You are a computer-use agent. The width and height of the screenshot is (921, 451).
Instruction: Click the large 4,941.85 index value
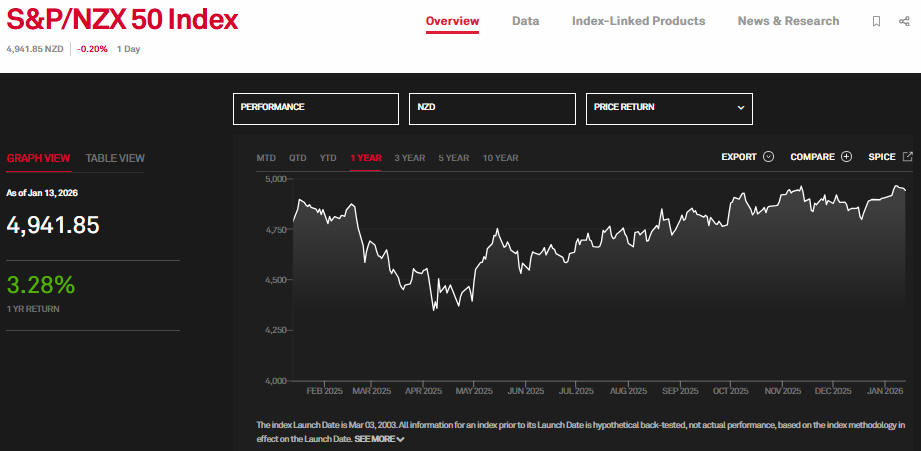point(53,225)
